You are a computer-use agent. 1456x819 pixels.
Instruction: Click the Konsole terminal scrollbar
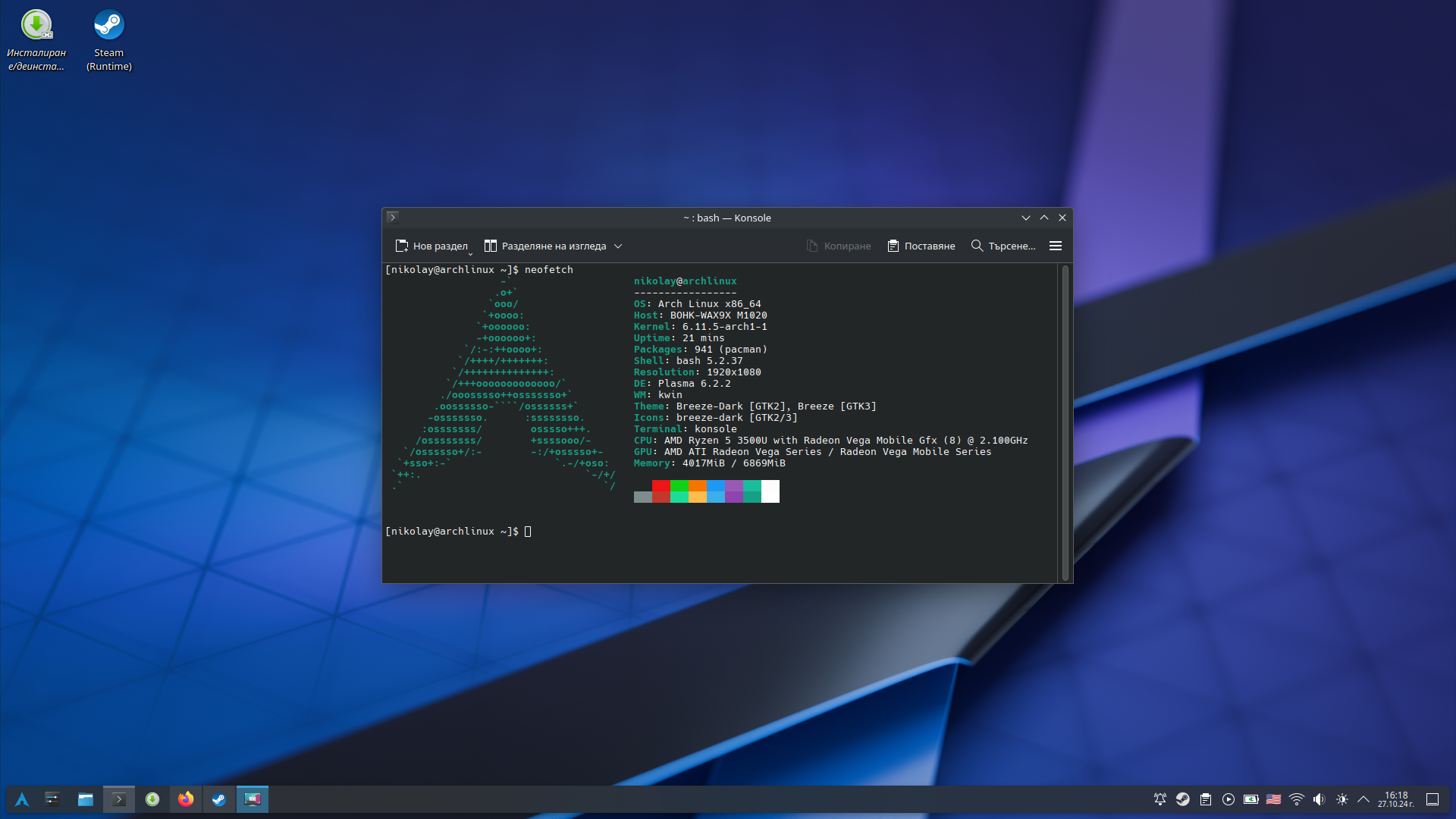pos(1065,423)
